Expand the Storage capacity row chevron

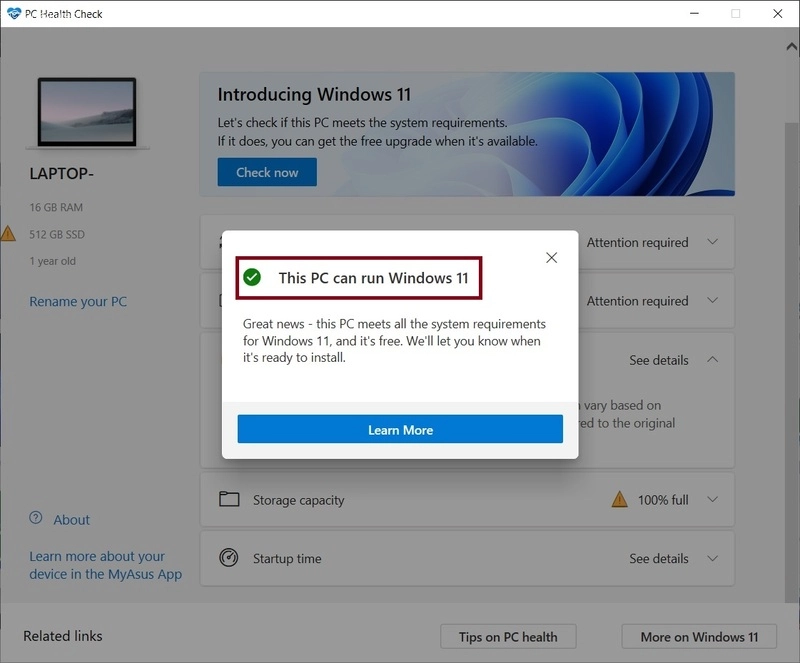(713, 499)
